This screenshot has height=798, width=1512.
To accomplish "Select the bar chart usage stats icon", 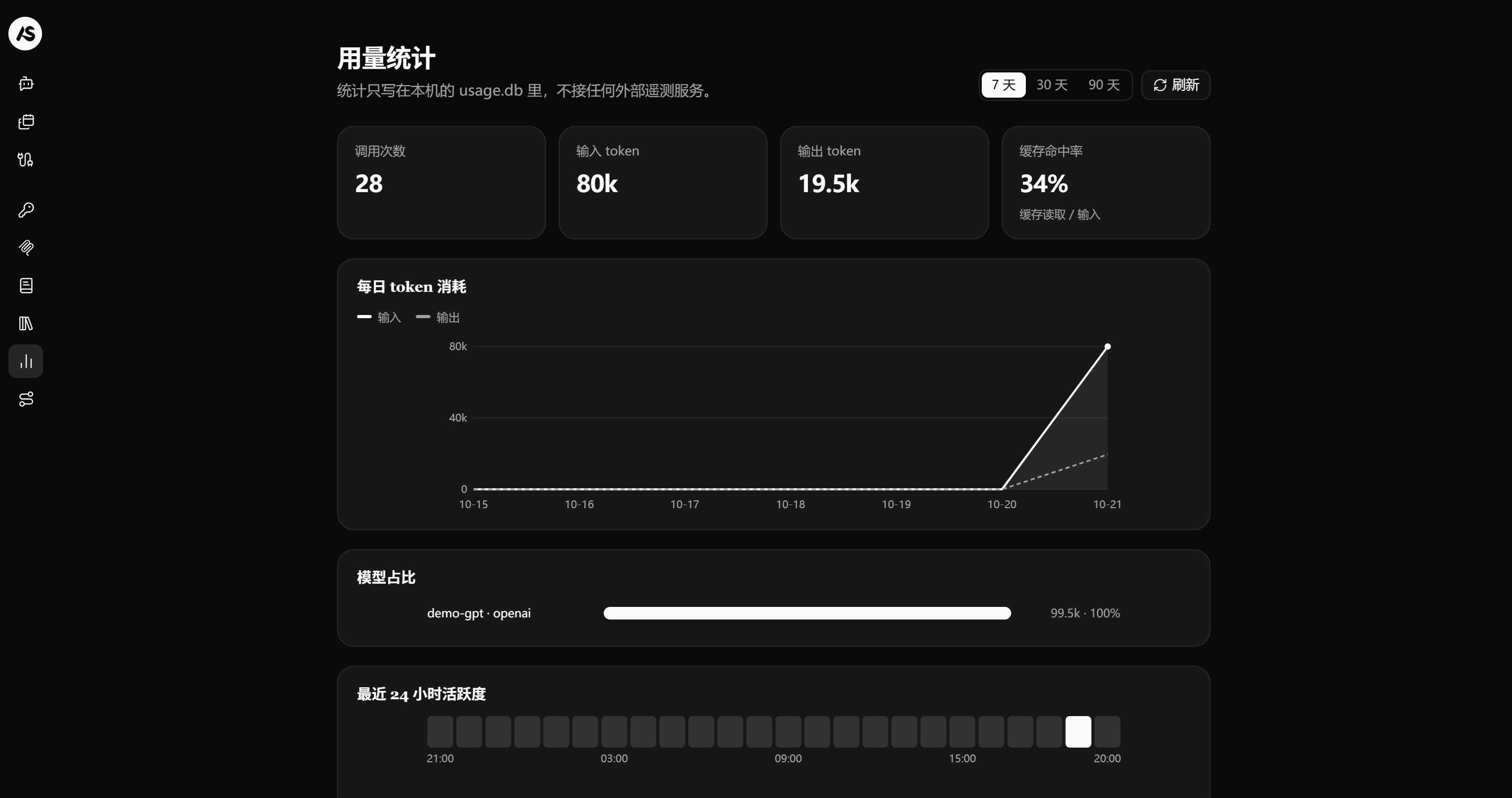I will [26, 361].
